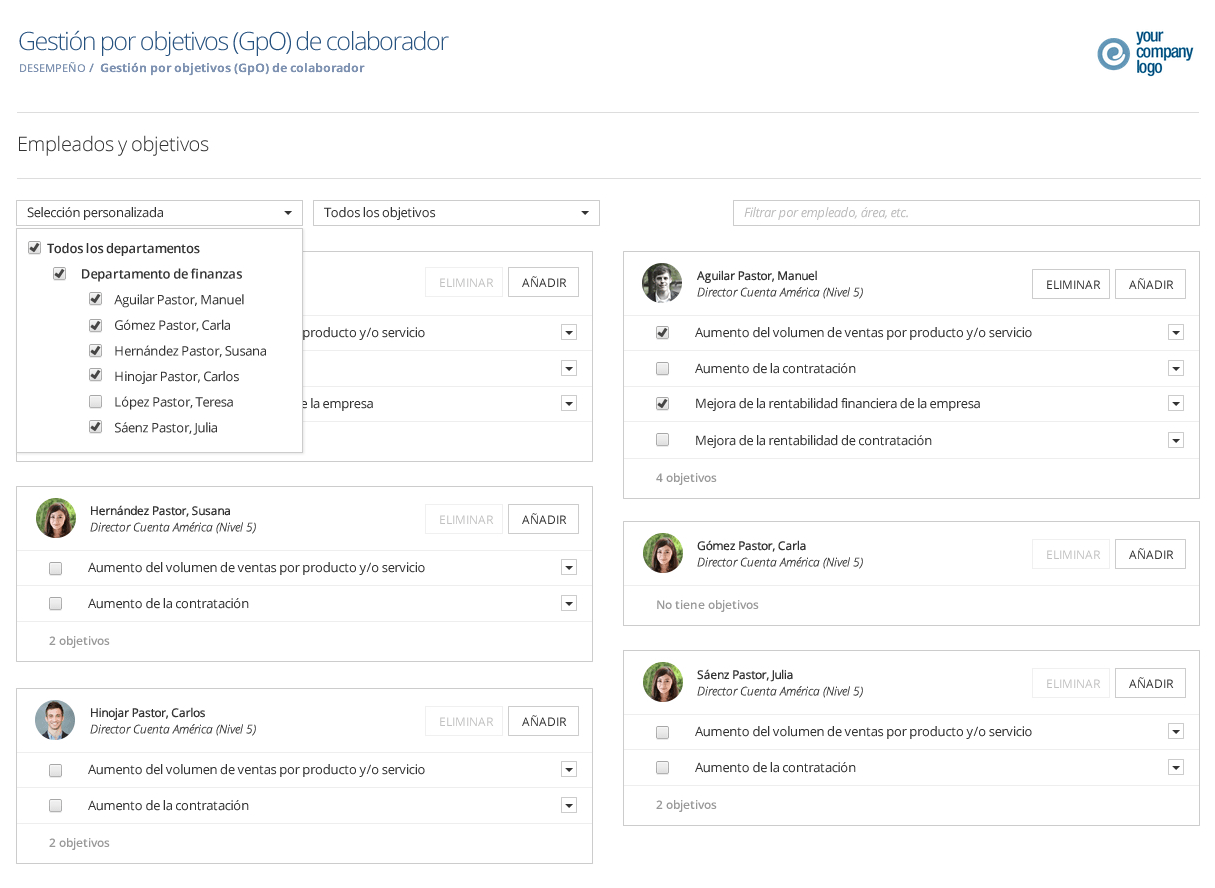Click Manuel Aguilar Pastor's profile photo
The height and width of the screenshot is (888, 1215).
click(662, 283)
